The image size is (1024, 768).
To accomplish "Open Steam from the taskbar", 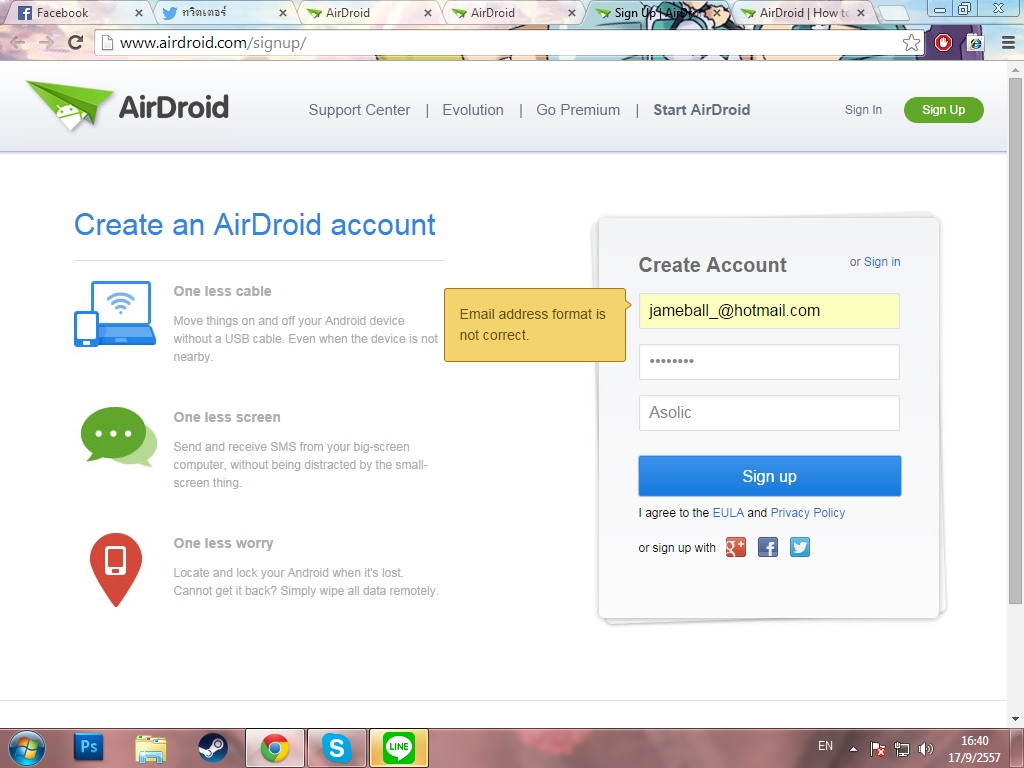I will tap(213, 748).
